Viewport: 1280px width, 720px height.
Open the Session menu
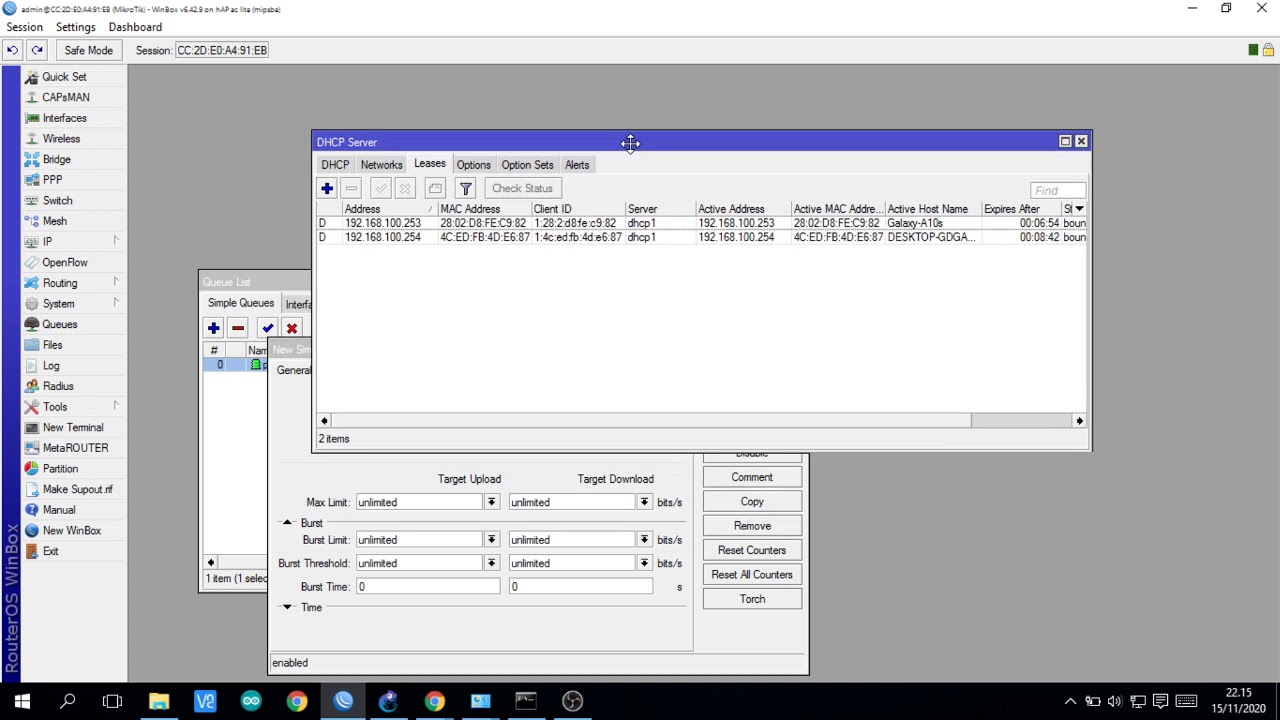[24, 27]
